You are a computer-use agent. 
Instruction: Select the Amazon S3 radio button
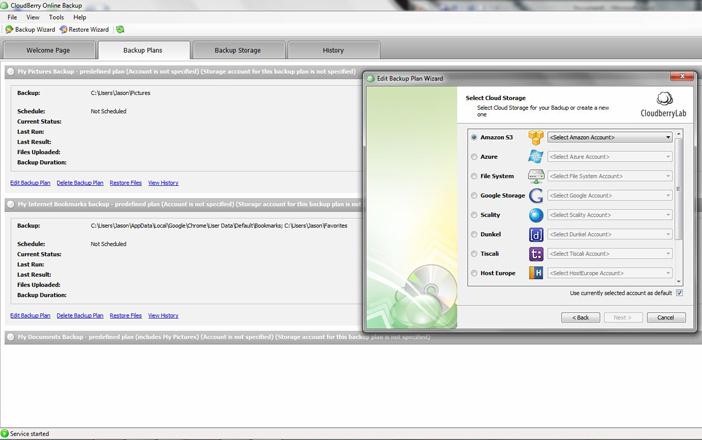[474, 137]
